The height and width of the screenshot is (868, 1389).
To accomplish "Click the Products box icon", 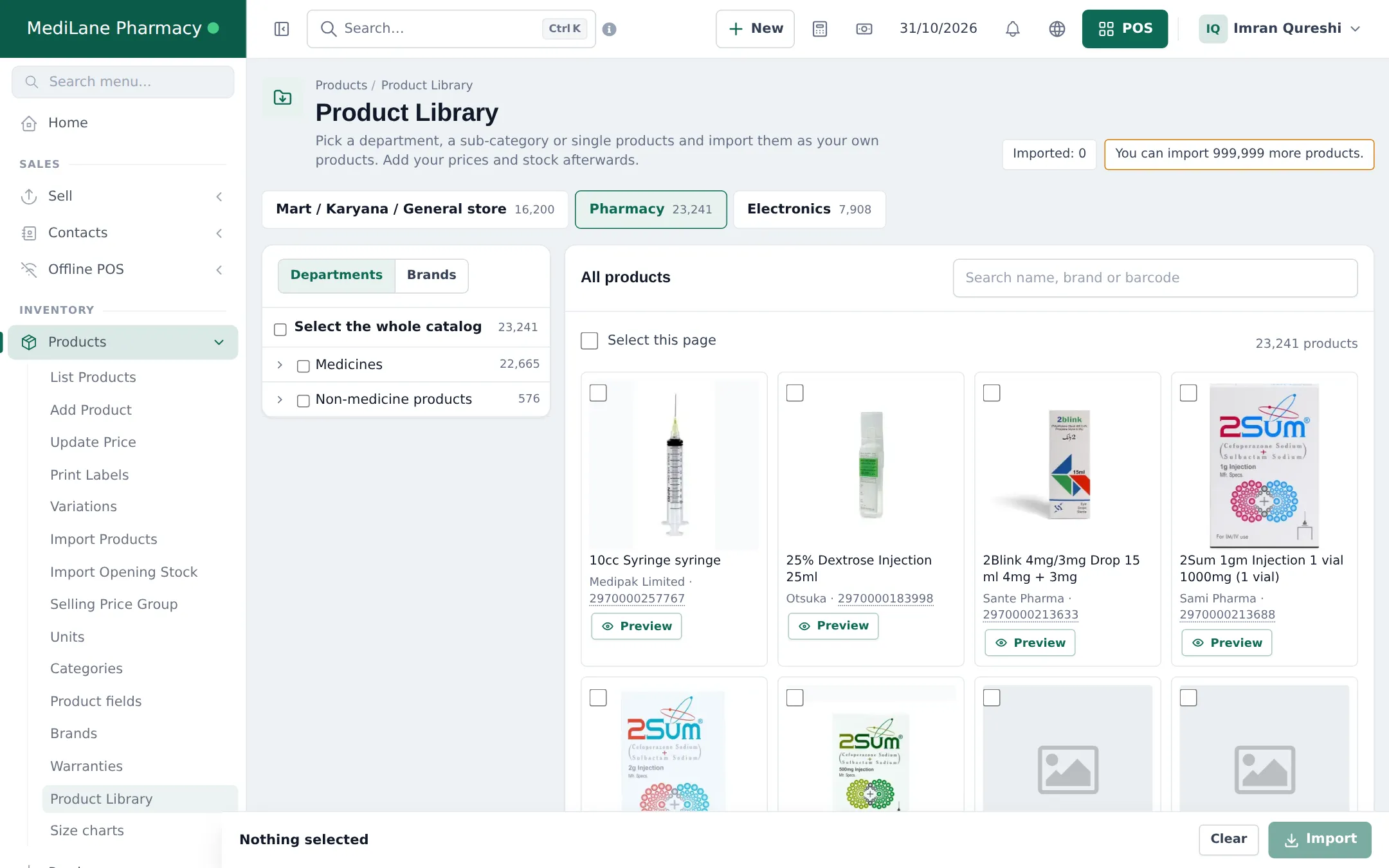I will (x=29, y=343).
